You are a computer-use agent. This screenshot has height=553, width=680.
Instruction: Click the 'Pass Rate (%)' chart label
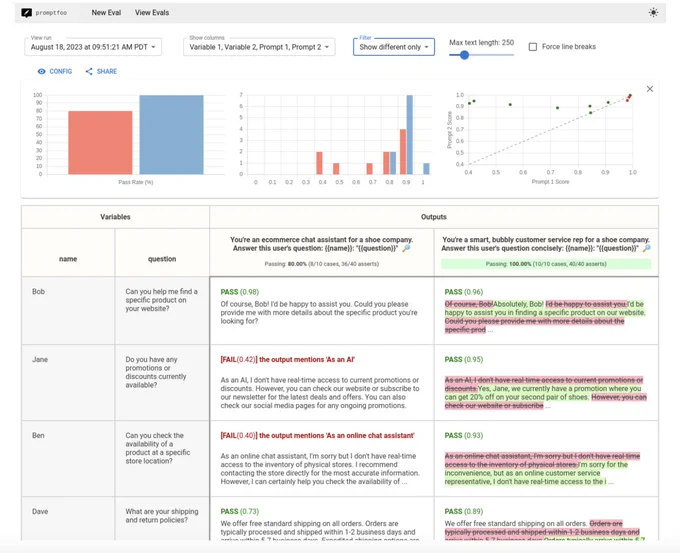[136, 182]
